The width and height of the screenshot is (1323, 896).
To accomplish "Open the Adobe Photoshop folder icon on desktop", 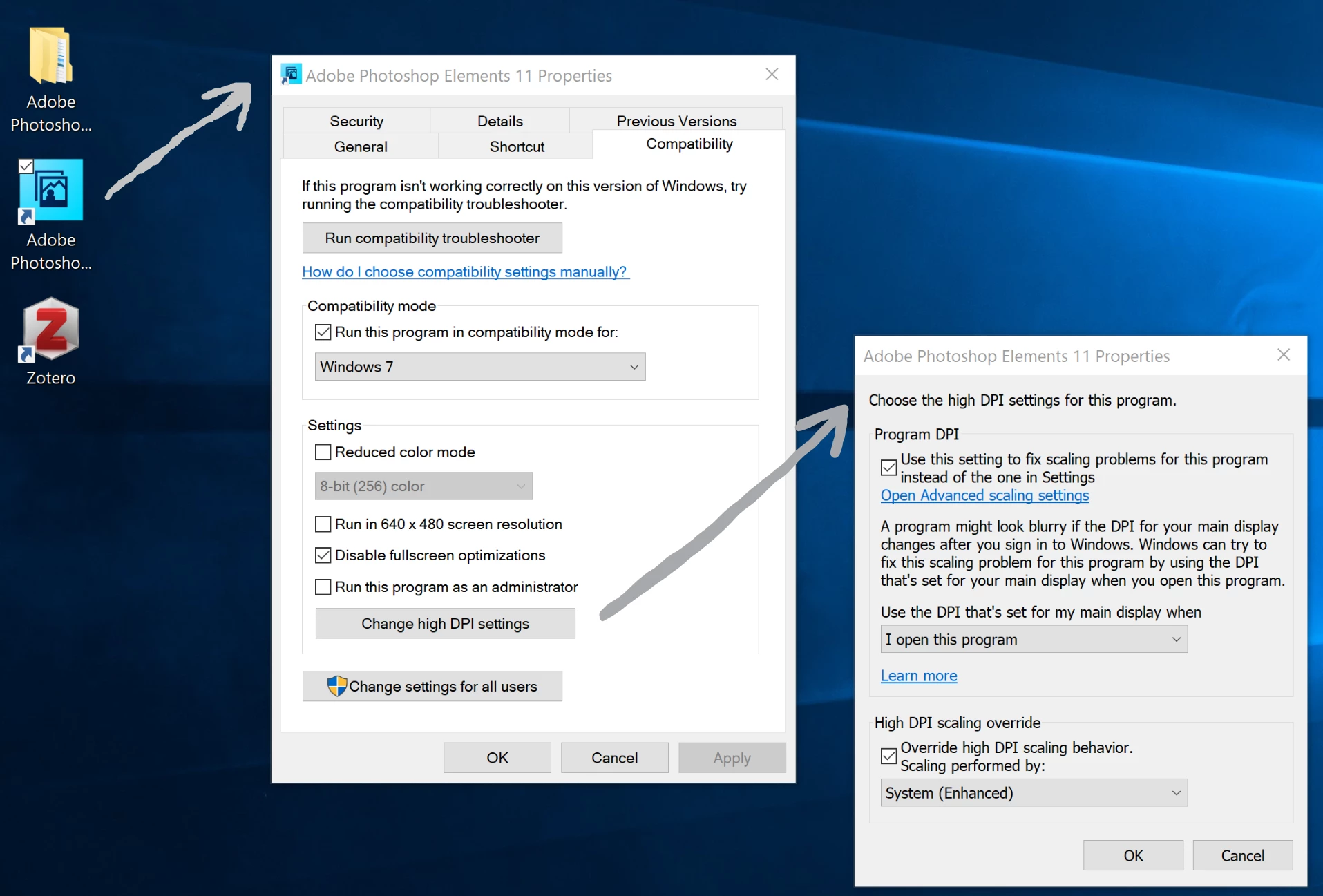I will (x=50, y=55).
